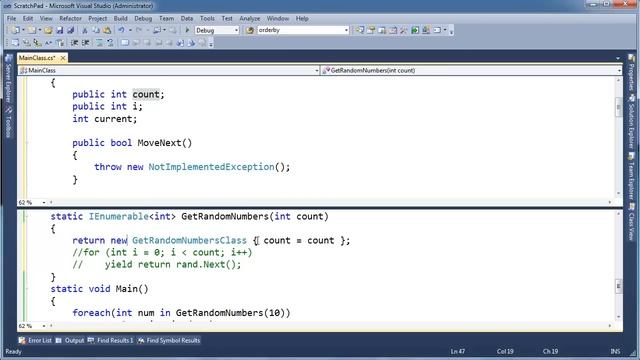This screenshot has width=640, height=360.
Task: Click the Redo arrow icon
Action: coord(139,30)
